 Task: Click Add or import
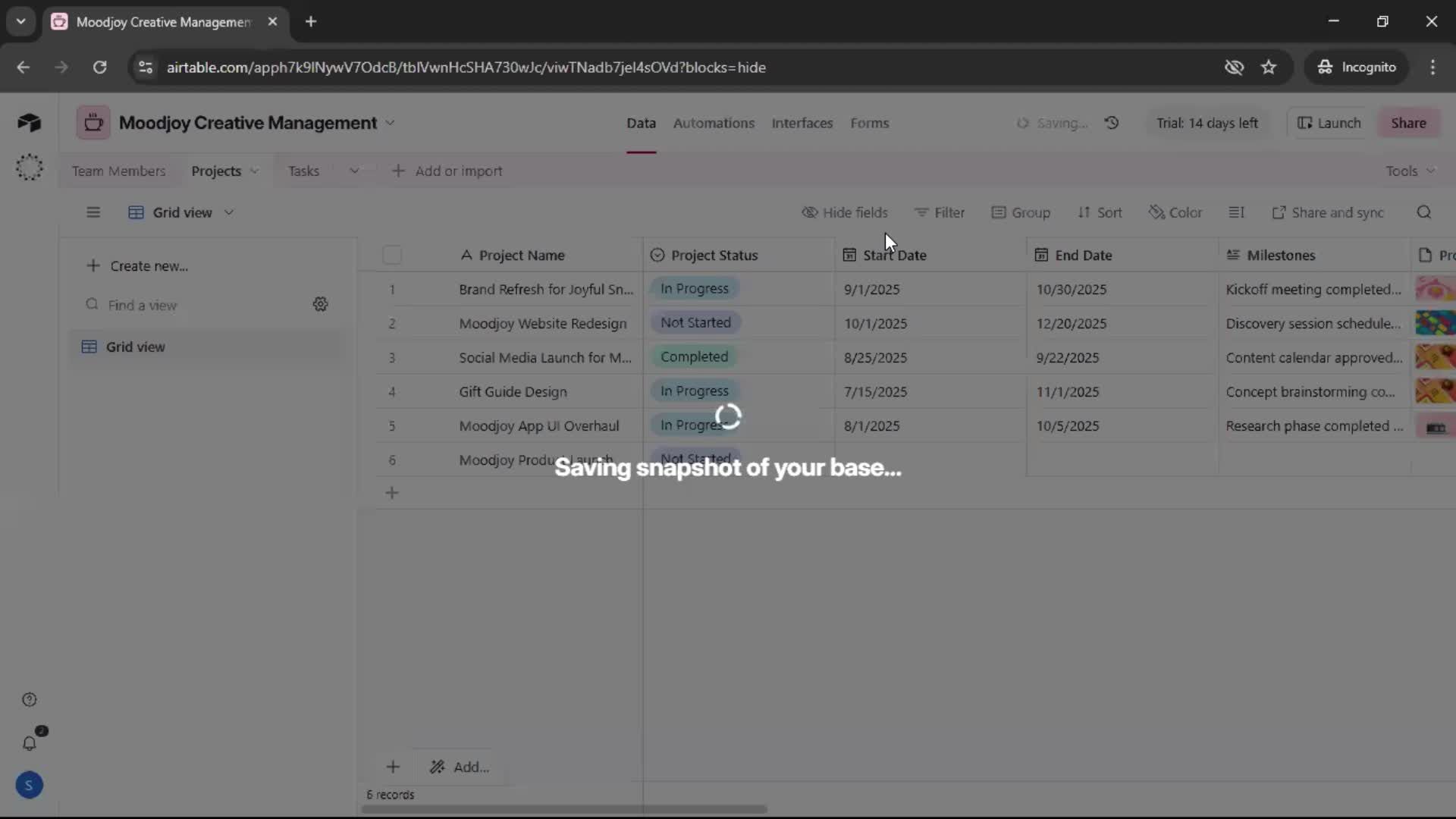tap(447, 171)
